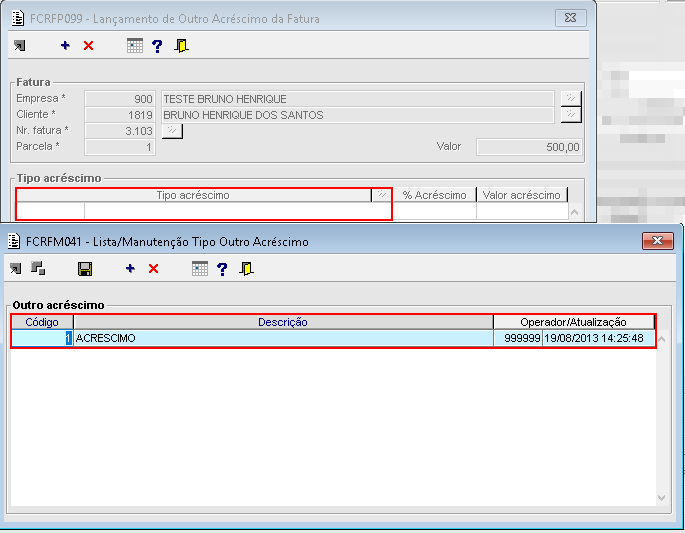The height and width of the screenshot is (533, 685).
Task: Click document icon in FCRFP099 title bar
Action: [18, 18]
